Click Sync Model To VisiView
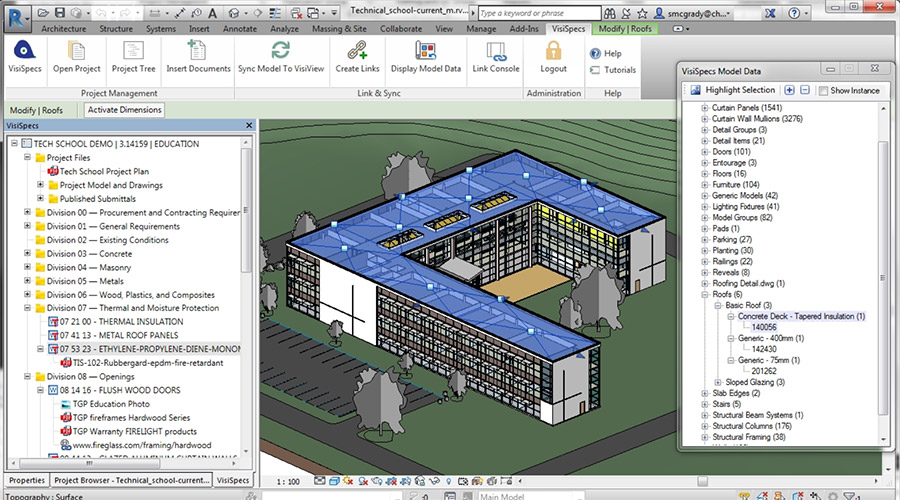 pos(281,57)
